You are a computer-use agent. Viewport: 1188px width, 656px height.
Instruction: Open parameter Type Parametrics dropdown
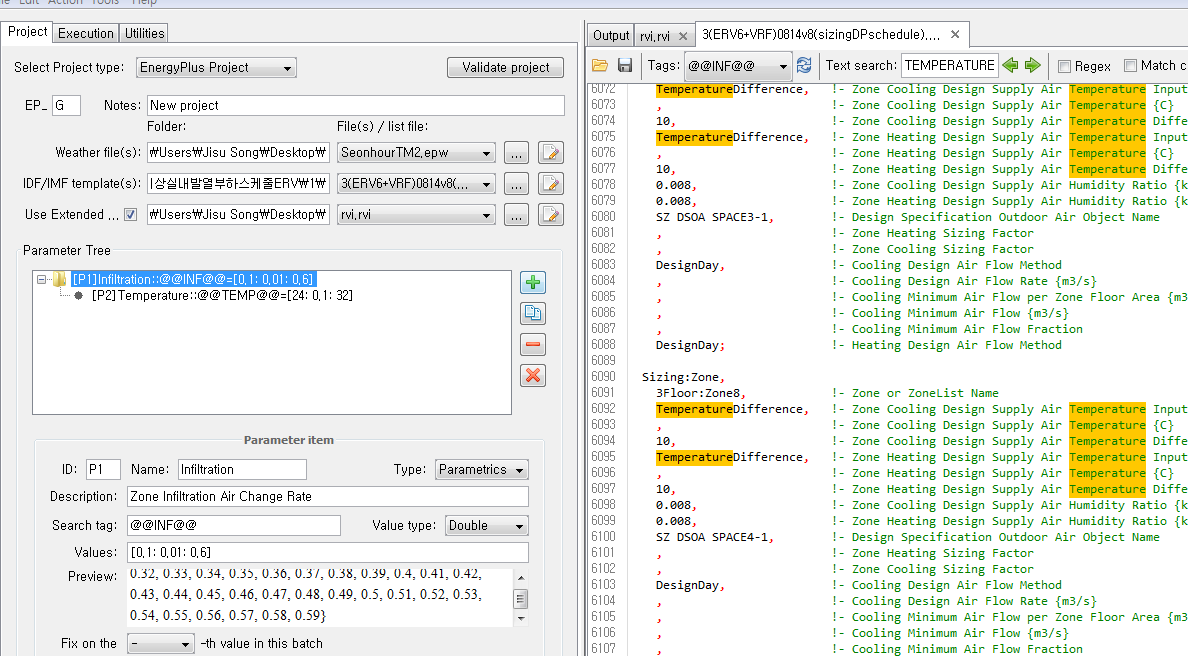pos(482,470)
